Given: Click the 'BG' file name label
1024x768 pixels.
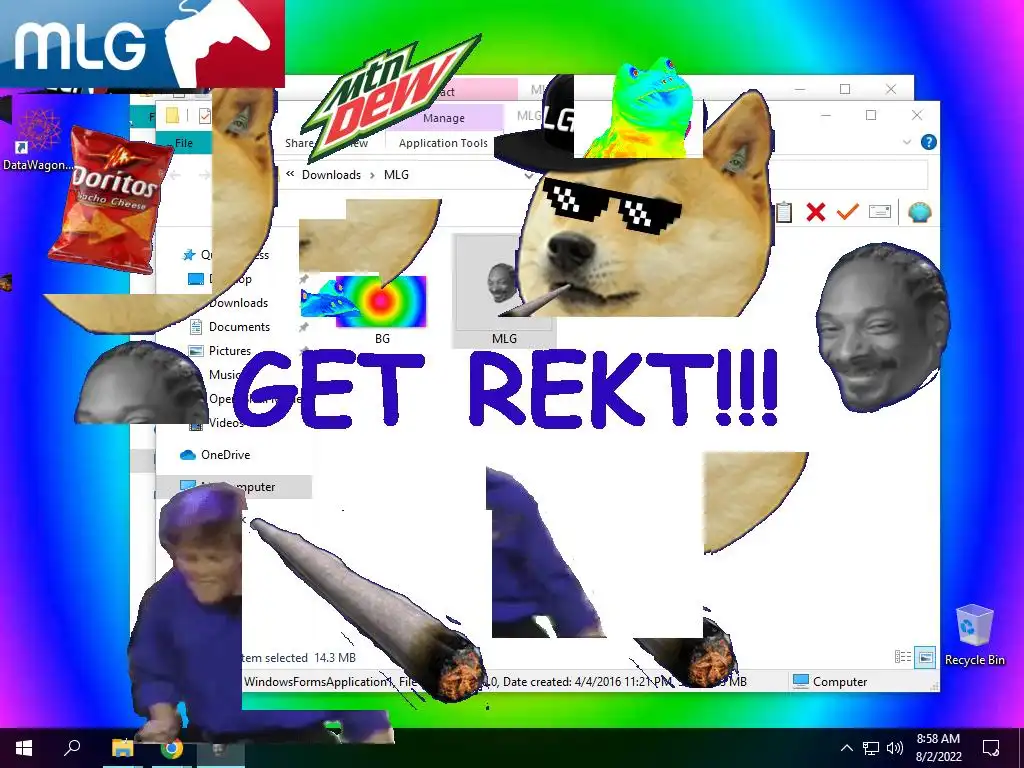Looking at the screenshot, I should click(382, 338).
